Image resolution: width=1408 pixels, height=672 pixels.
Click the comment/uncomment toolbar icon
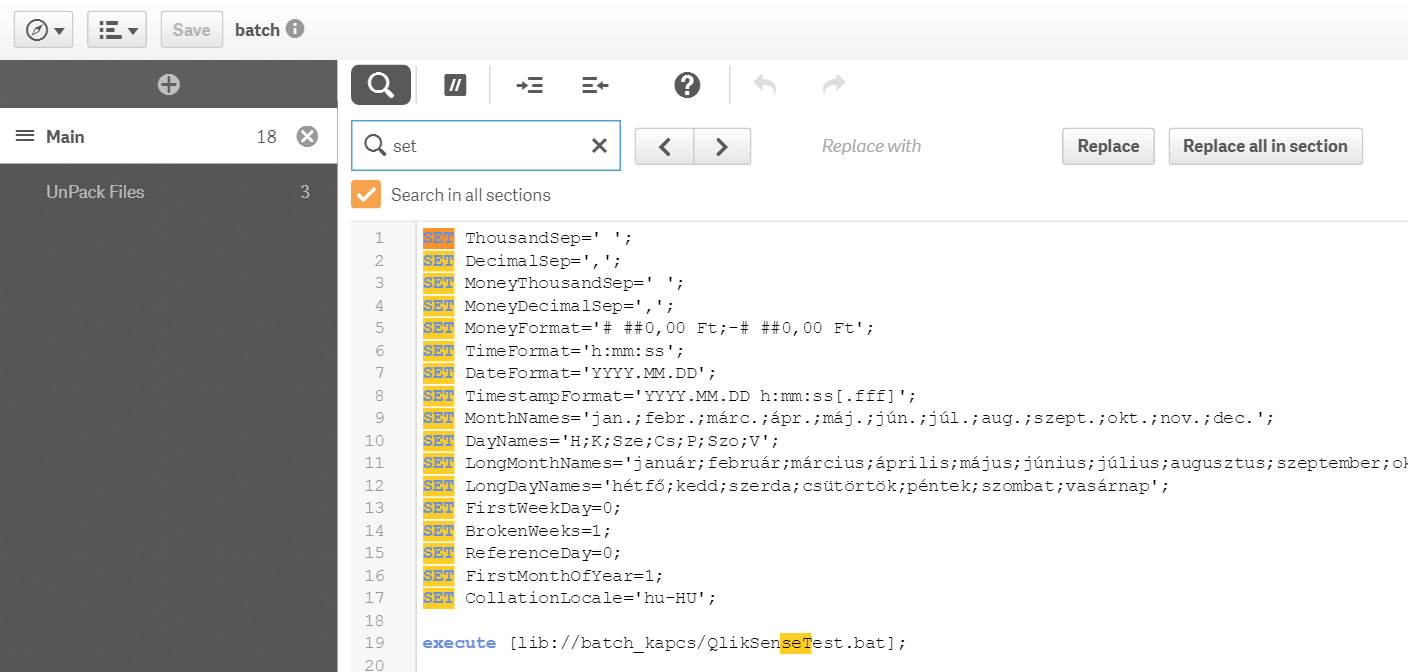[455, 85]
